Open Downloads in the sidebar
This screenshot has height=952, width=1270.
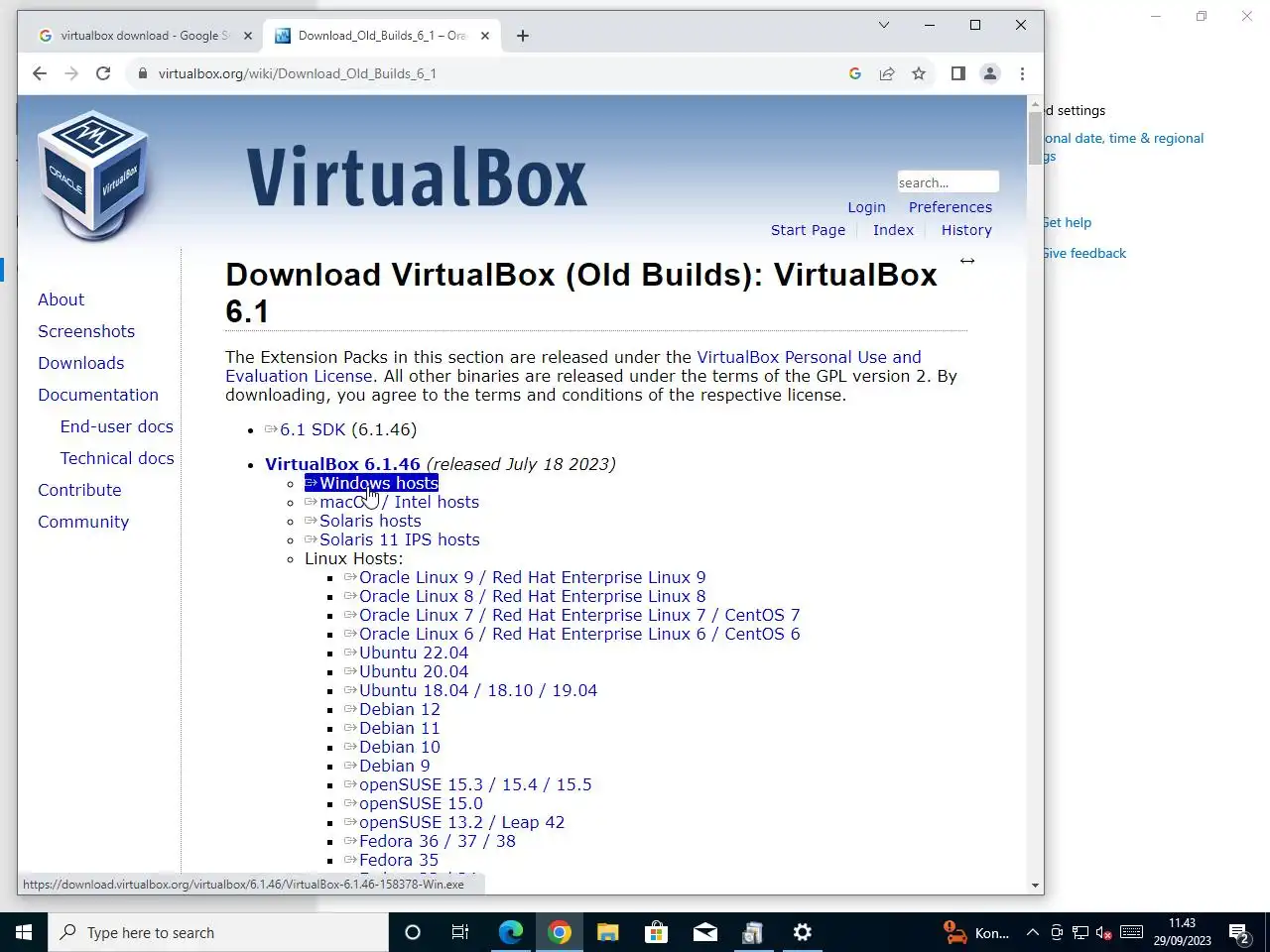[x=81, y=363]
